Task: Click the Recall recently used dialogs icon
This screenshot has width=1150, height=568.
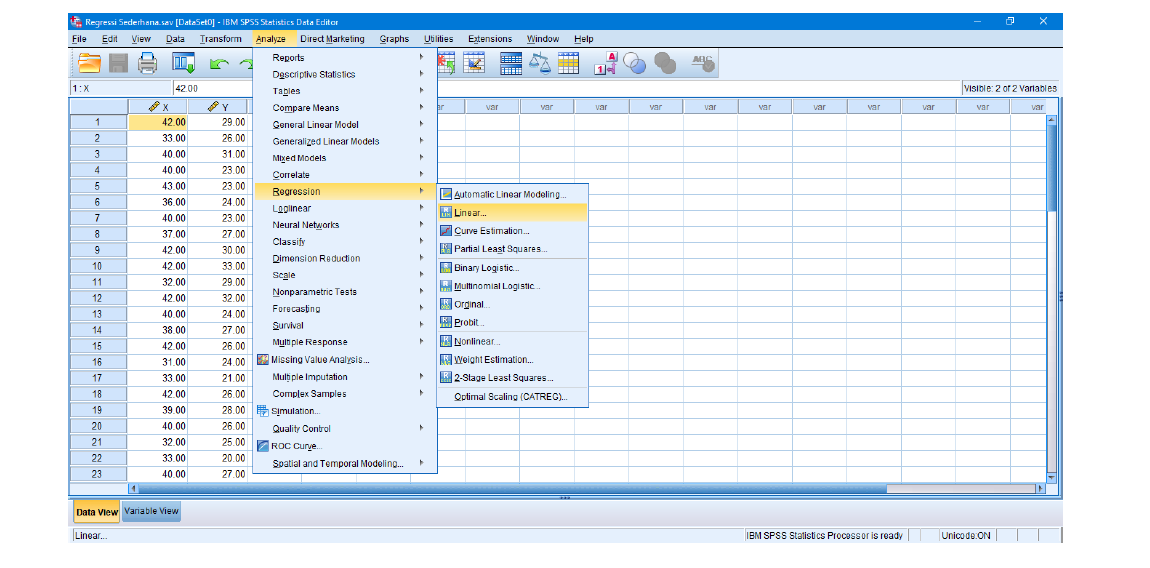Action: [183, 65]
